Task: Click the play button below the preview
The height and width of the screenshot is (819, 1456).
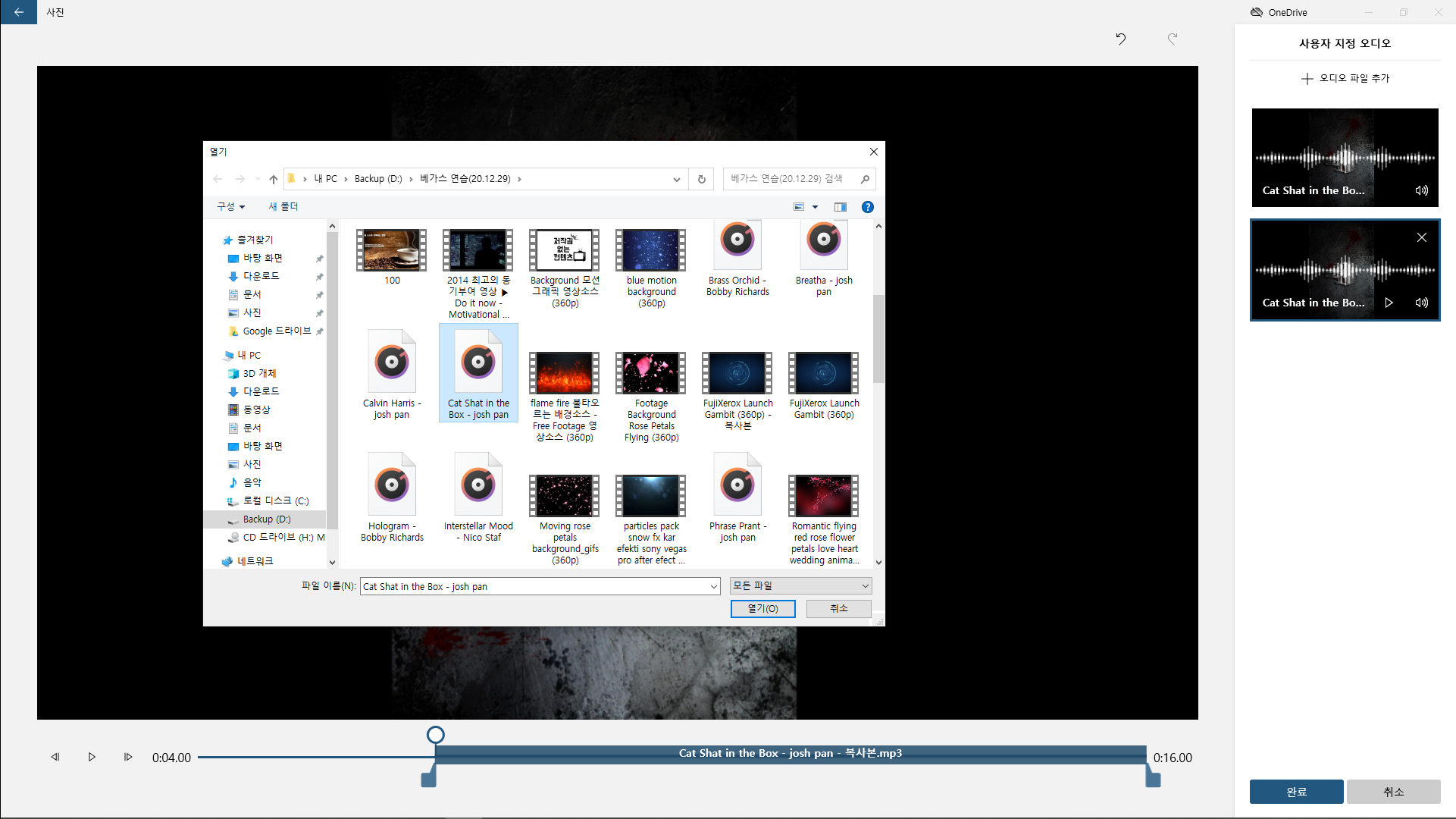Action: coord(92,757)
